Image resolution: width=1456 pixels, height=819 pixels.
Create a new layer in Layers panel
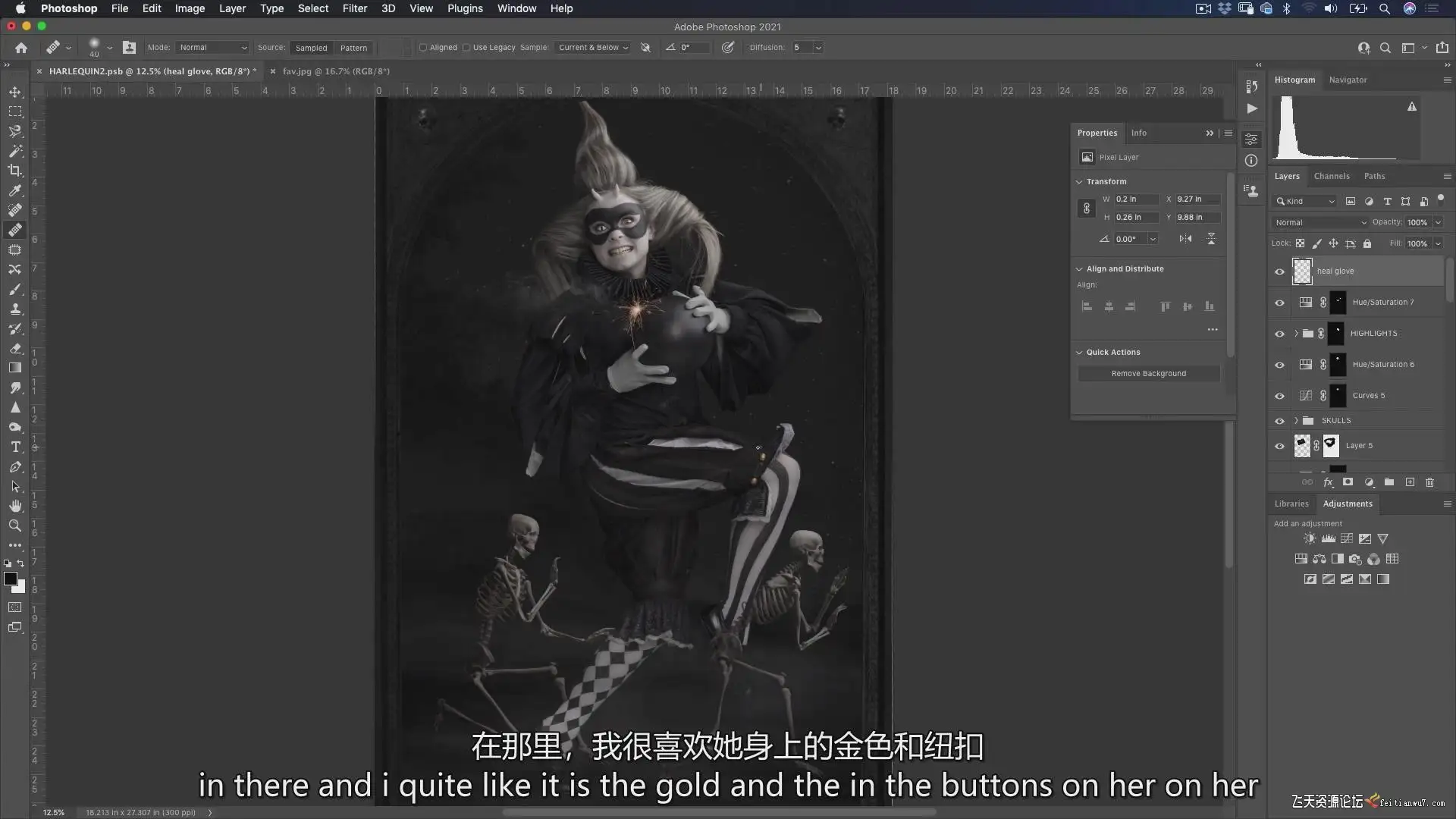coord(1410,482)
